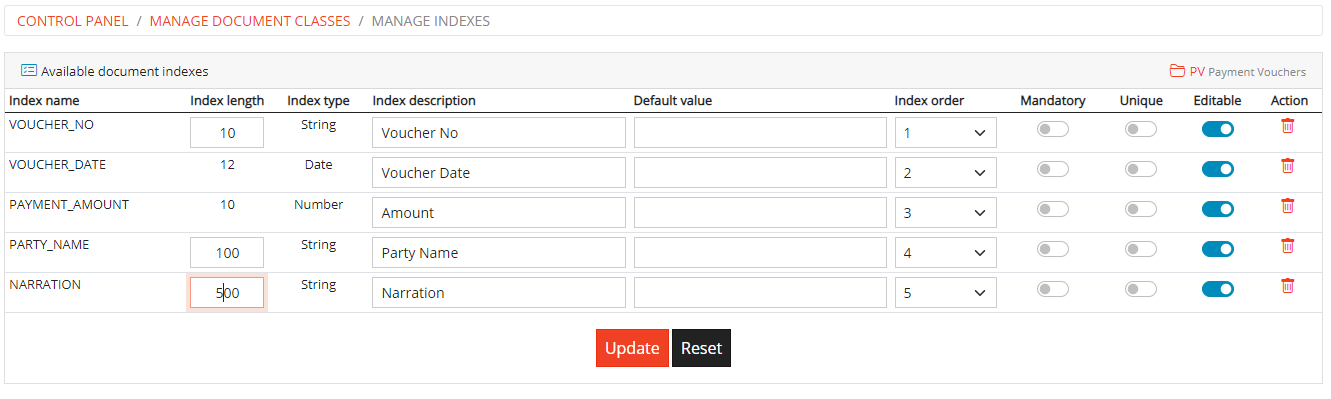This screenshot has width=1331, height=399.
Task: Delete the NARRATION index with trash icon
Action: (x=1287, y=286)
